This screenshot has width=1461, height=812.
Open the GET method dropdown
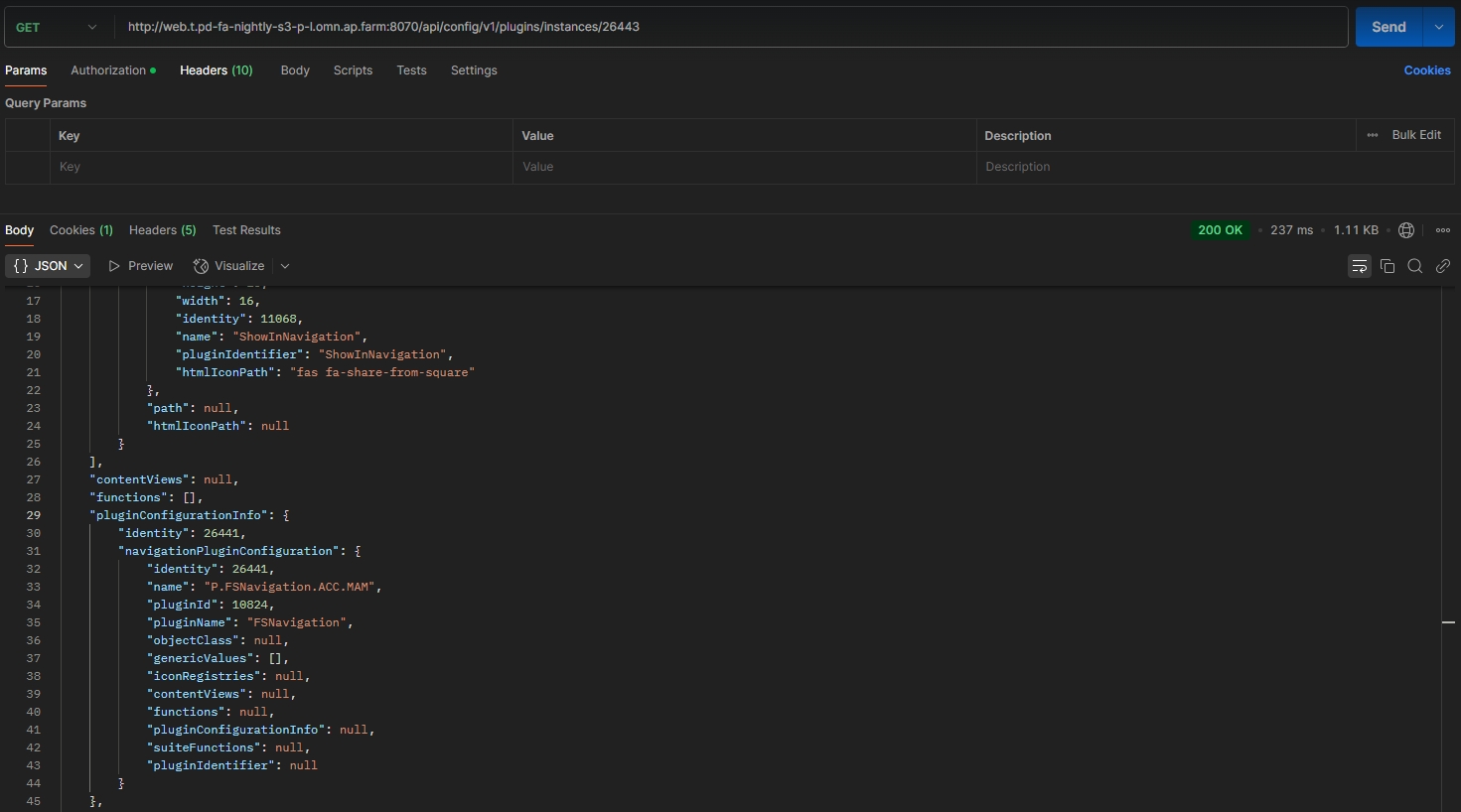coord(57,28)
